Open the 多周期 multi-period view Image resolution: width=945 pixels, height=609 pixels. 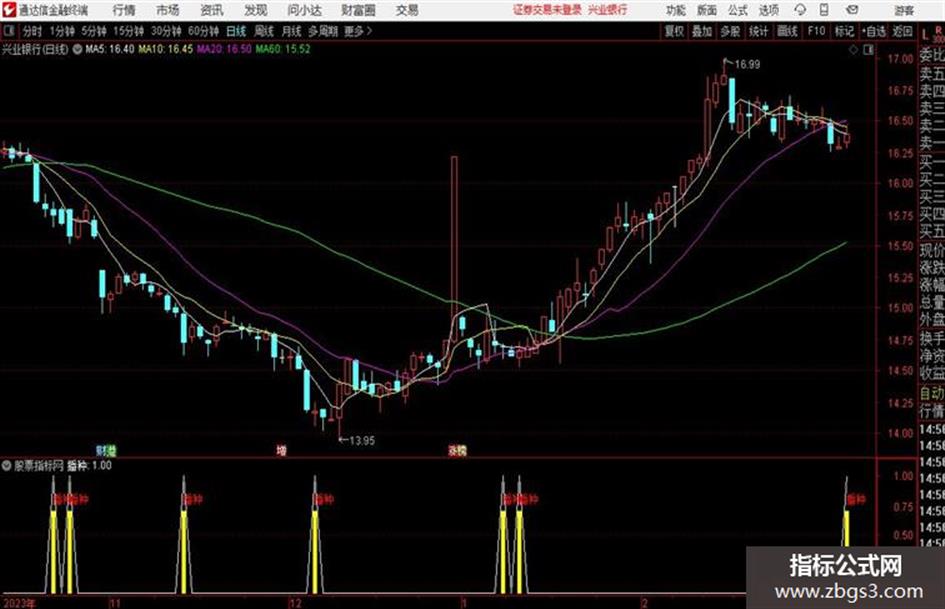pos(323,31)
